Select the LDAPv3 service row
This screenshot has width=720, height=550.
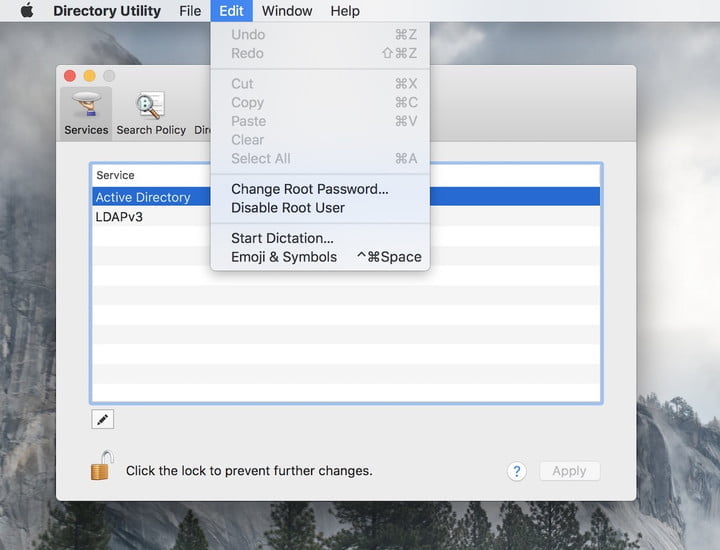coord(346,216)
